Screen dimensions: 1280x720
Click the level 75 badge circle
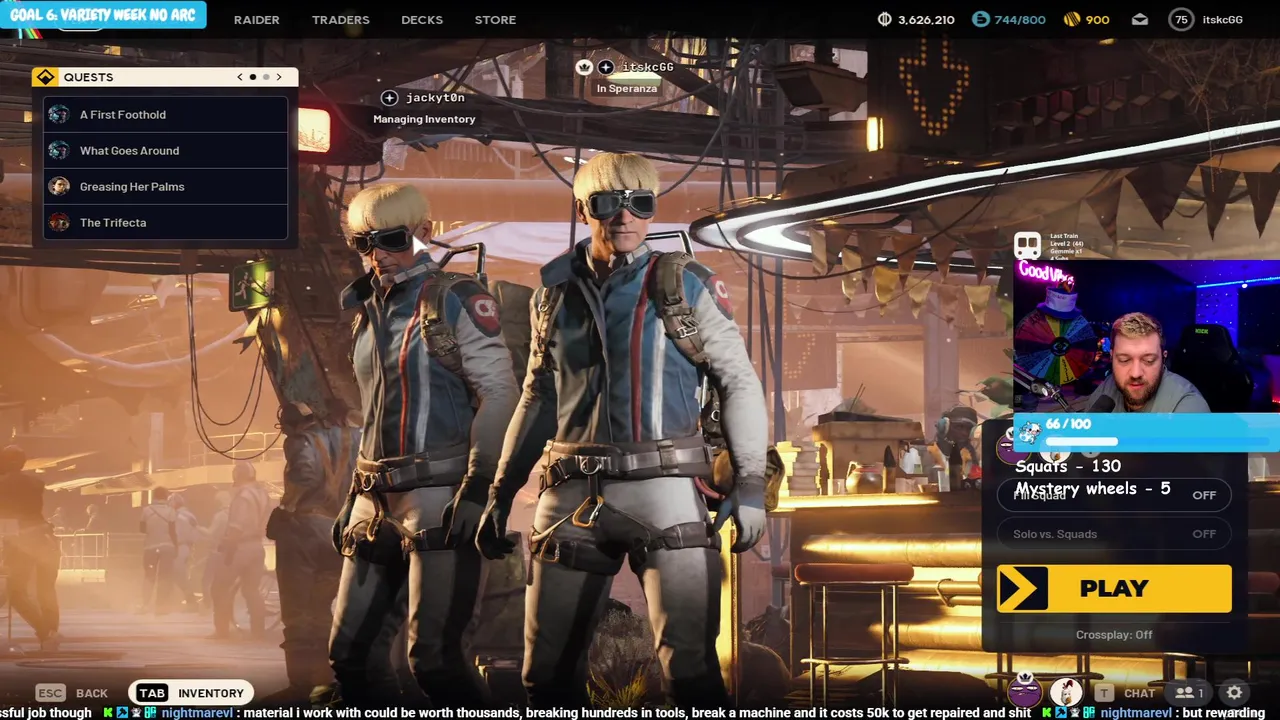pyautogui.click(x=1182, y=20)
